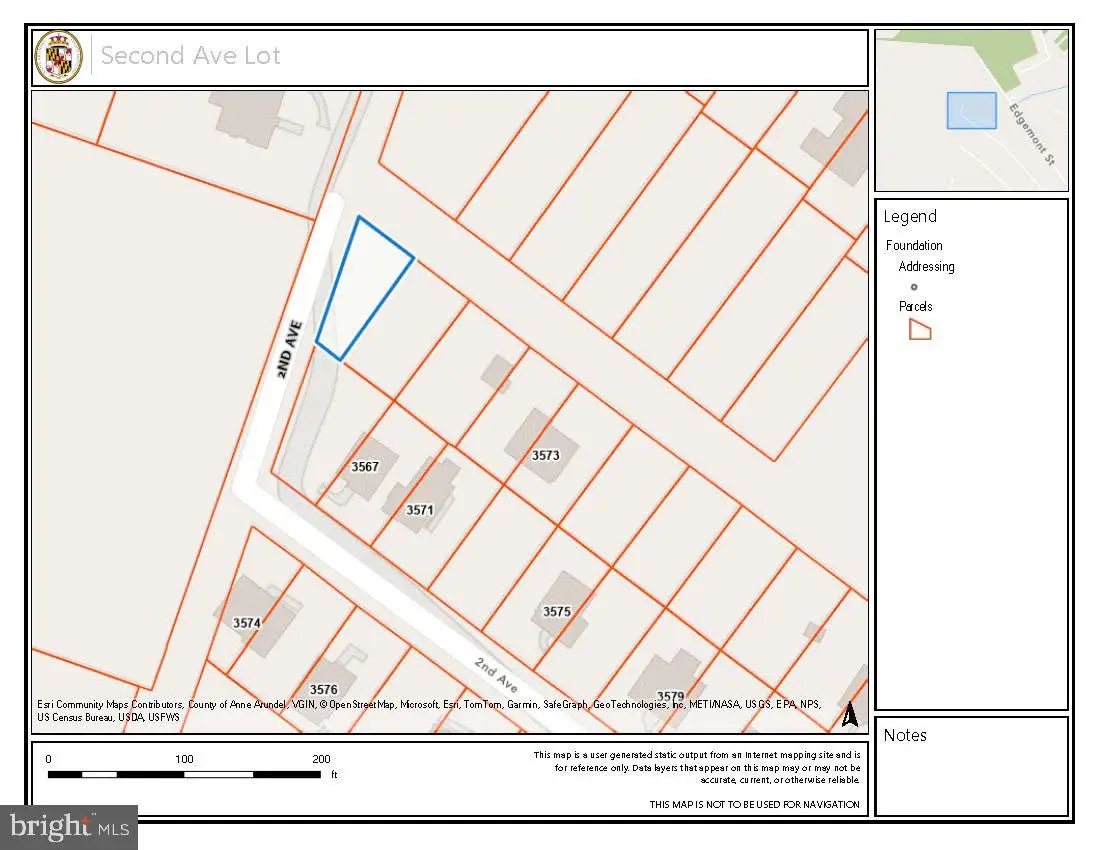Viewport: 1100px width, 850px height.
Task: Click the Legend panel heading
Action: [910, 217]
